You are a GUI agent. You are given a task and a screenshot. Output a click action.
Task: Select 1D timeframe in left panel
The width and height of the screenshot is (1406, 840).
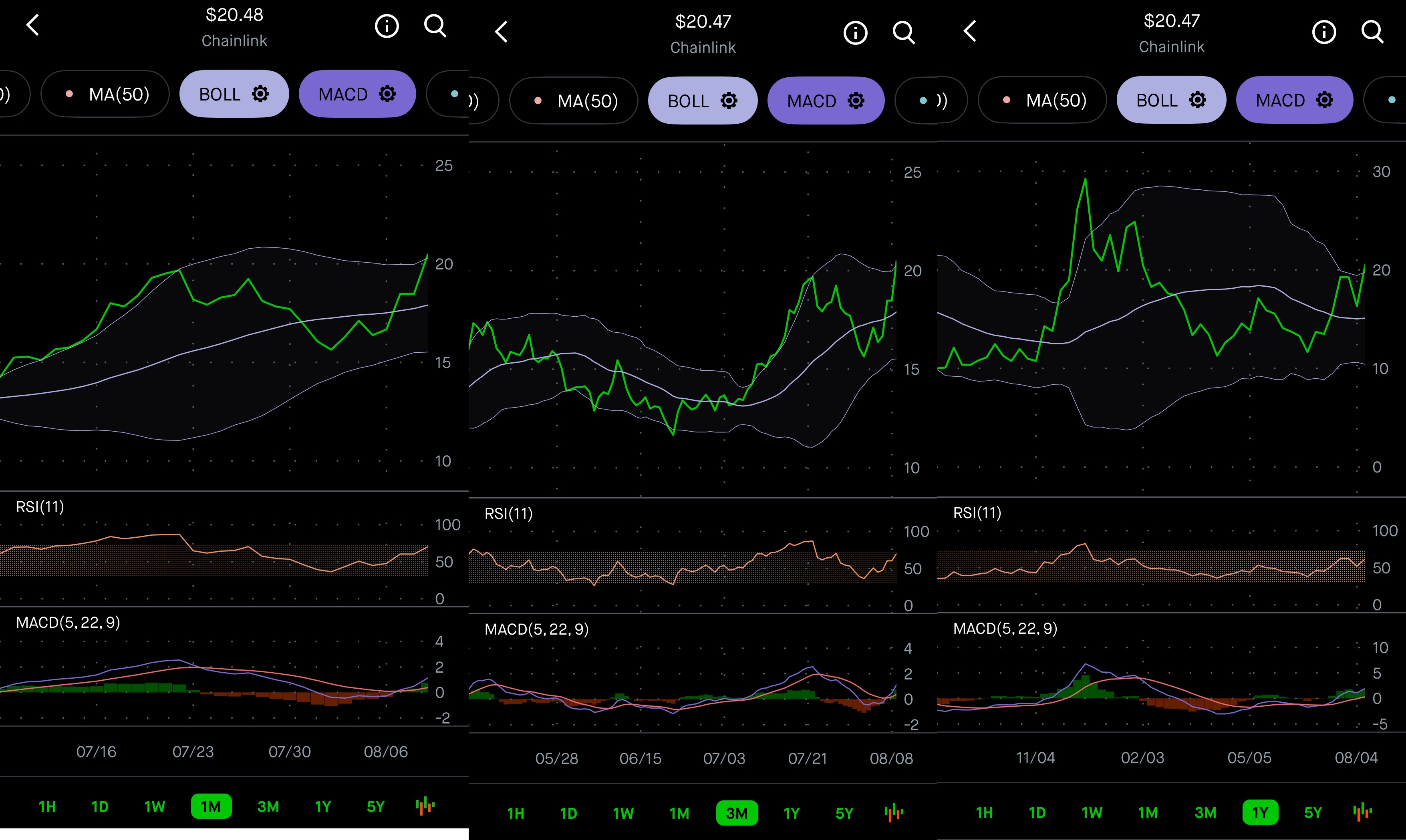coord(100,806)
